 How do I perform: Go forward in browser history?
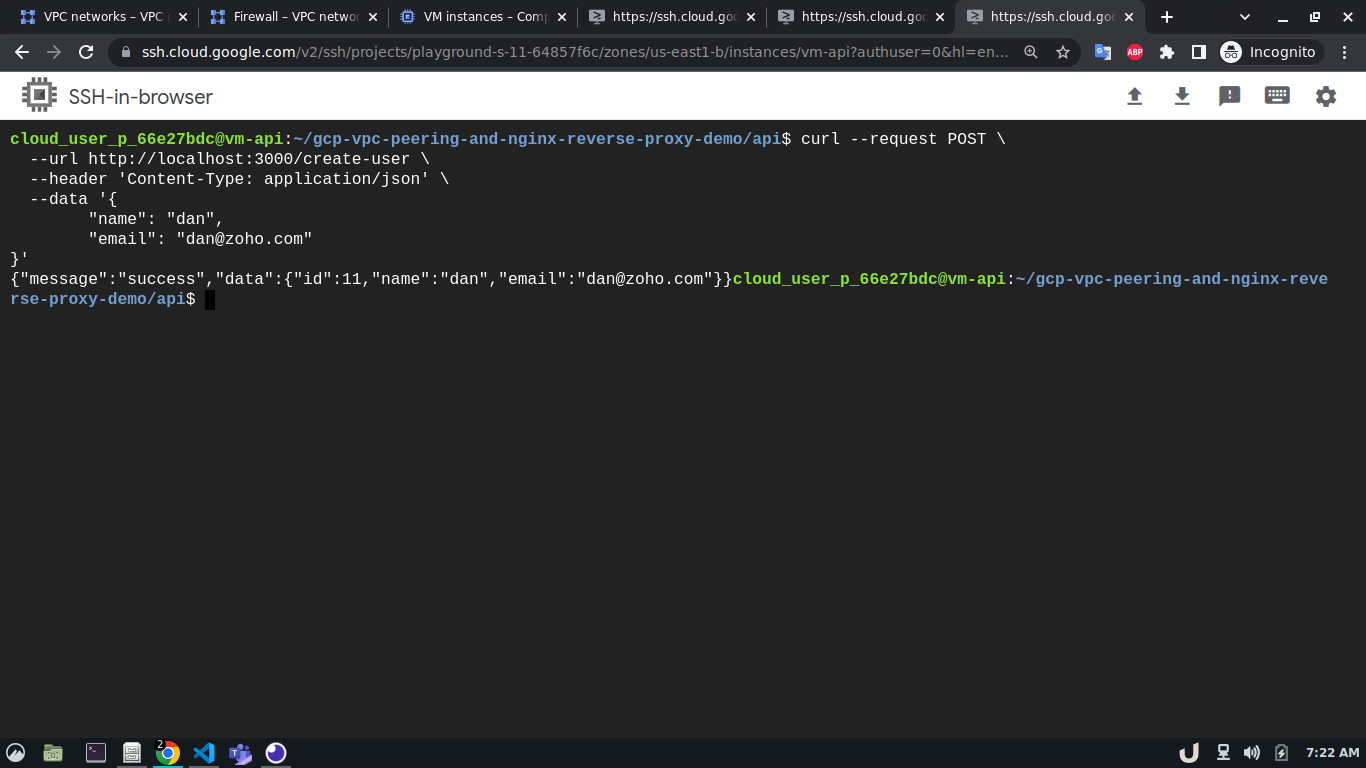click(x=54, y=52)
